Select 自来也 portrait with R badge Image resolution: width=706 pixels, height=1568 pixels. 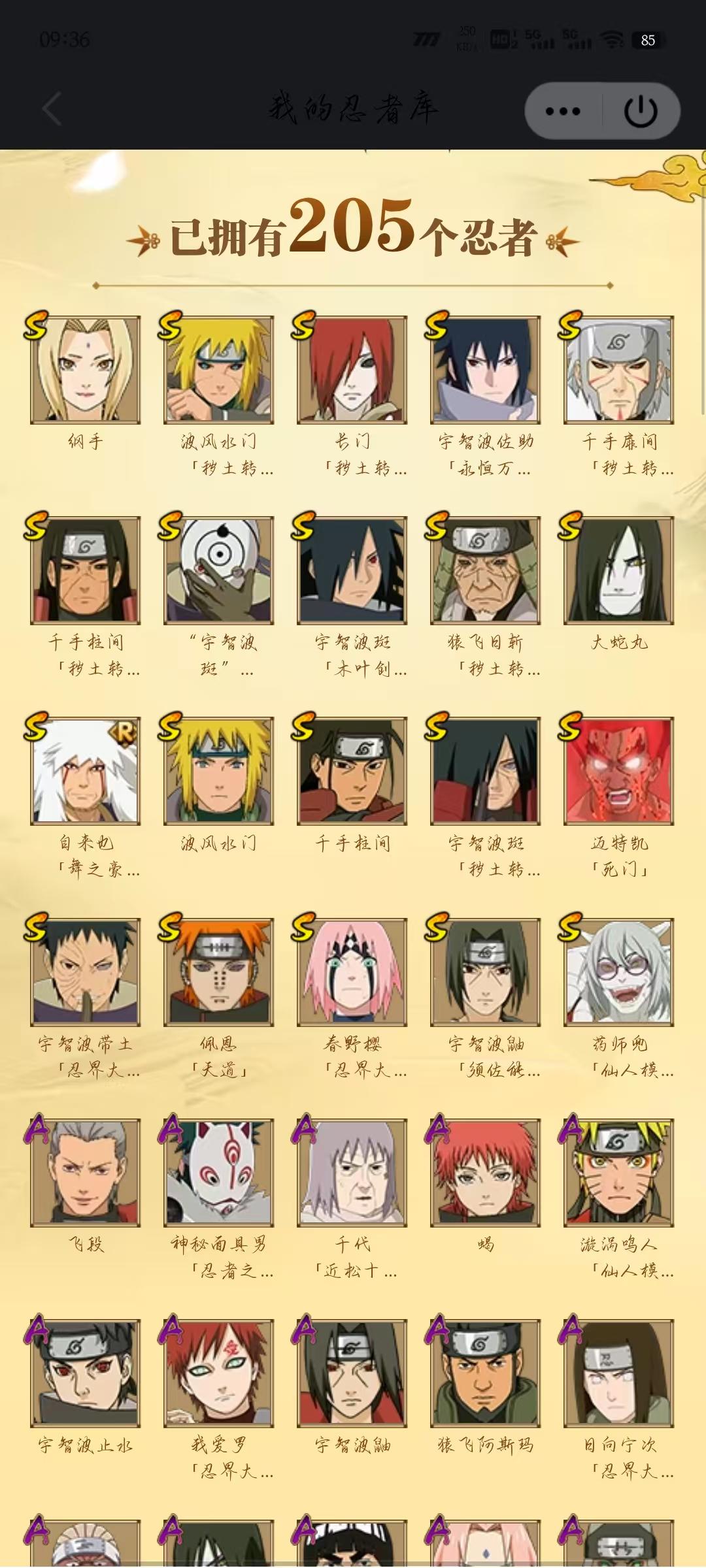coord(86,771)
